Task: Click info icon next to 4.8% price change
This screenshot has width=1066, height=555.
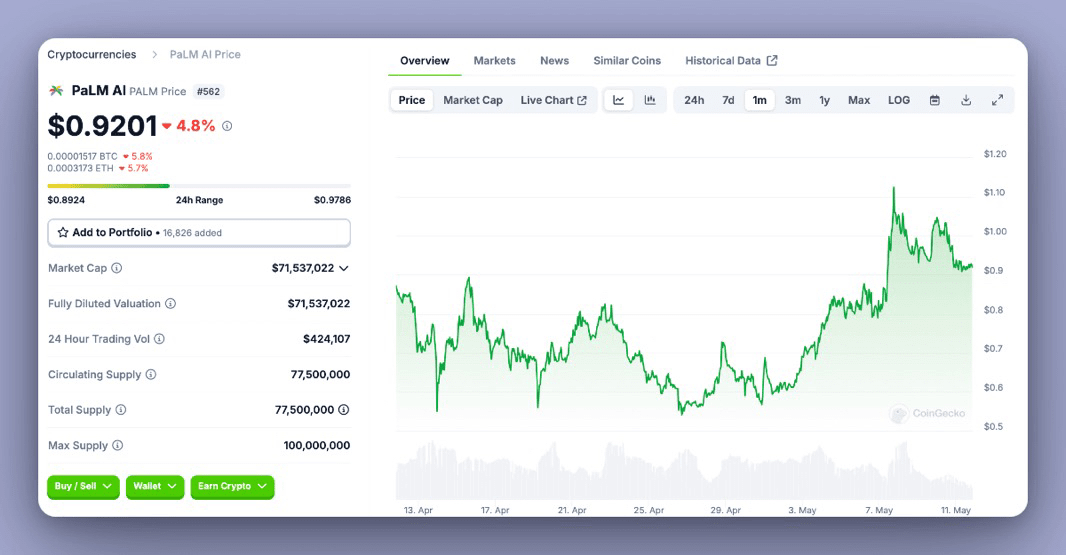Action: (227, 126)
